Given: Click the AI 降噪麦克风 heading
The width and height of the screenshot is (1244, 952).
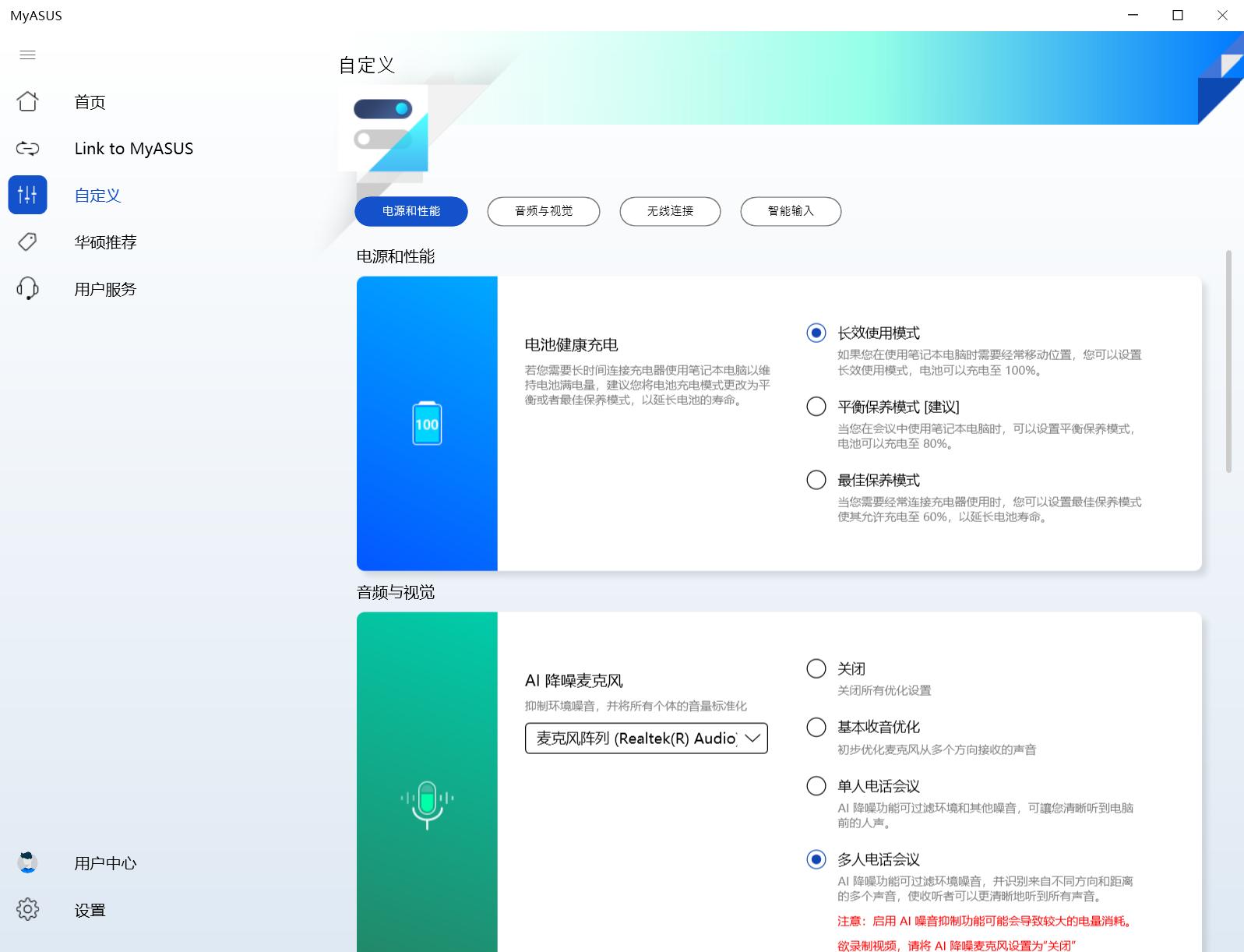Looking at the screenshot, I should 574,681.
